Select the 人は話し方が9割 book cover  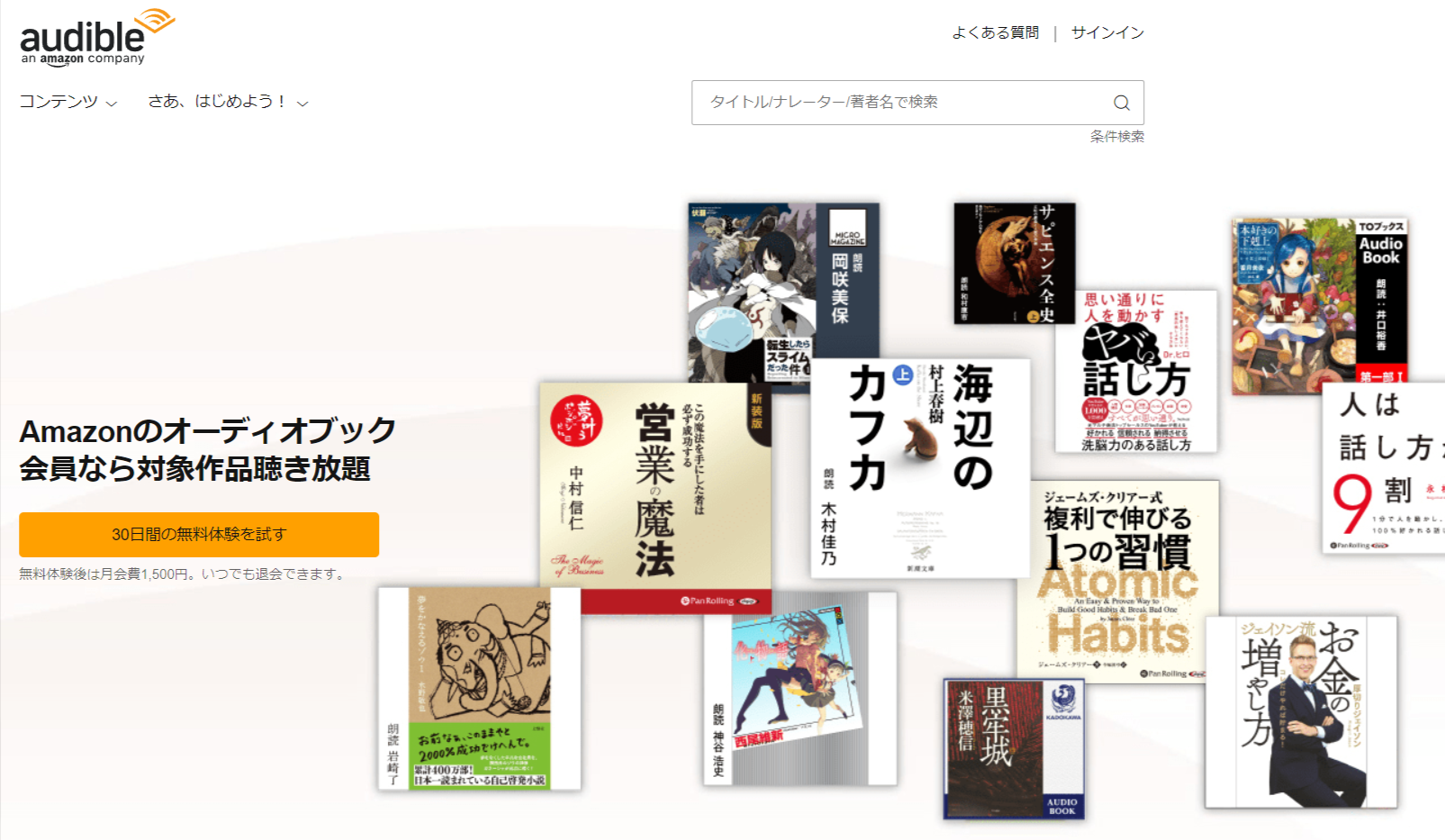[x=1384, y=468]
